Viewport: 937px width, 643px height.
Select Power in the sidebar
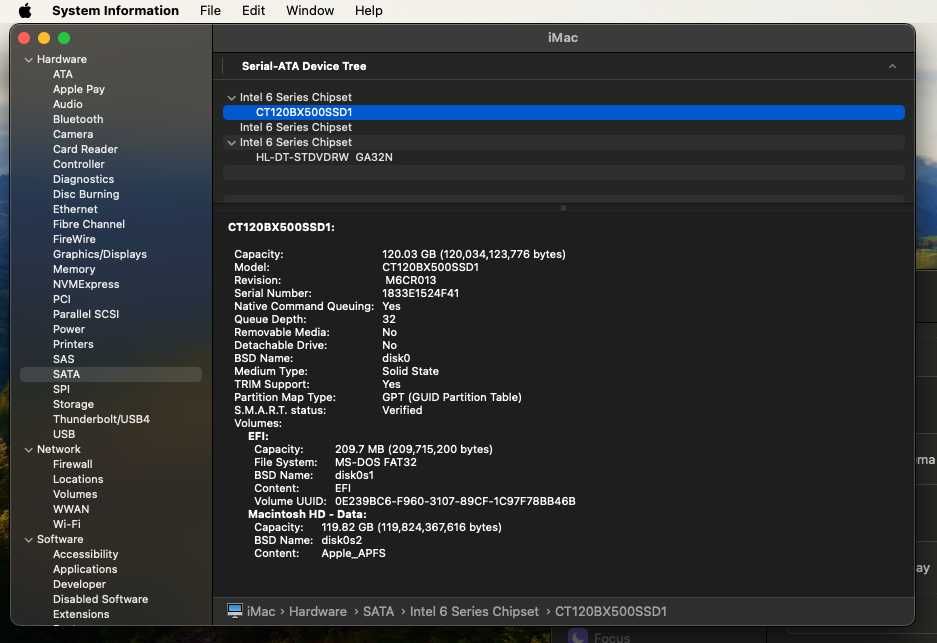69,329
